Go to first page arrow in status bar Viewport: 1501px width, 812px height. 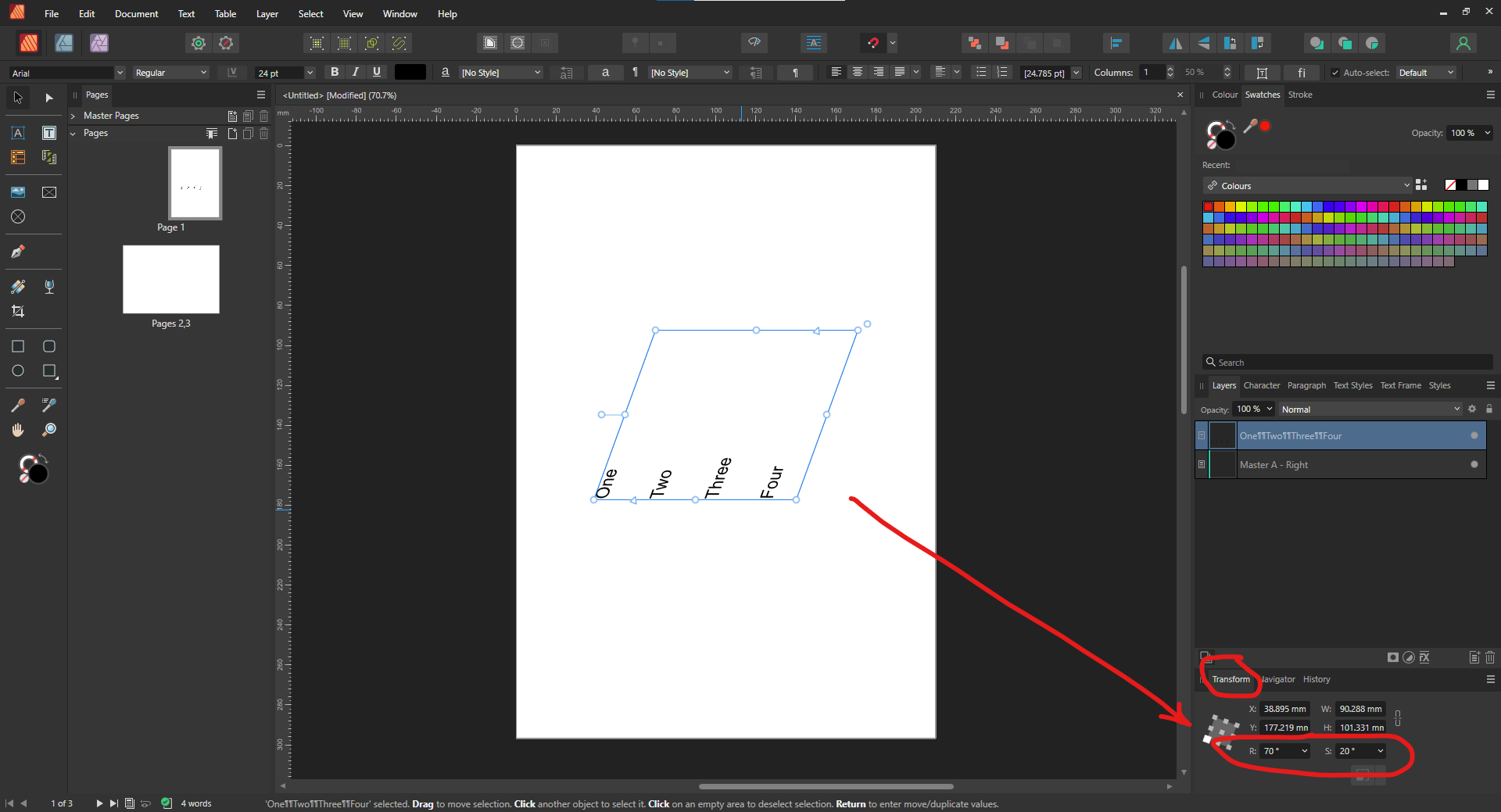[x=9, y=803]
